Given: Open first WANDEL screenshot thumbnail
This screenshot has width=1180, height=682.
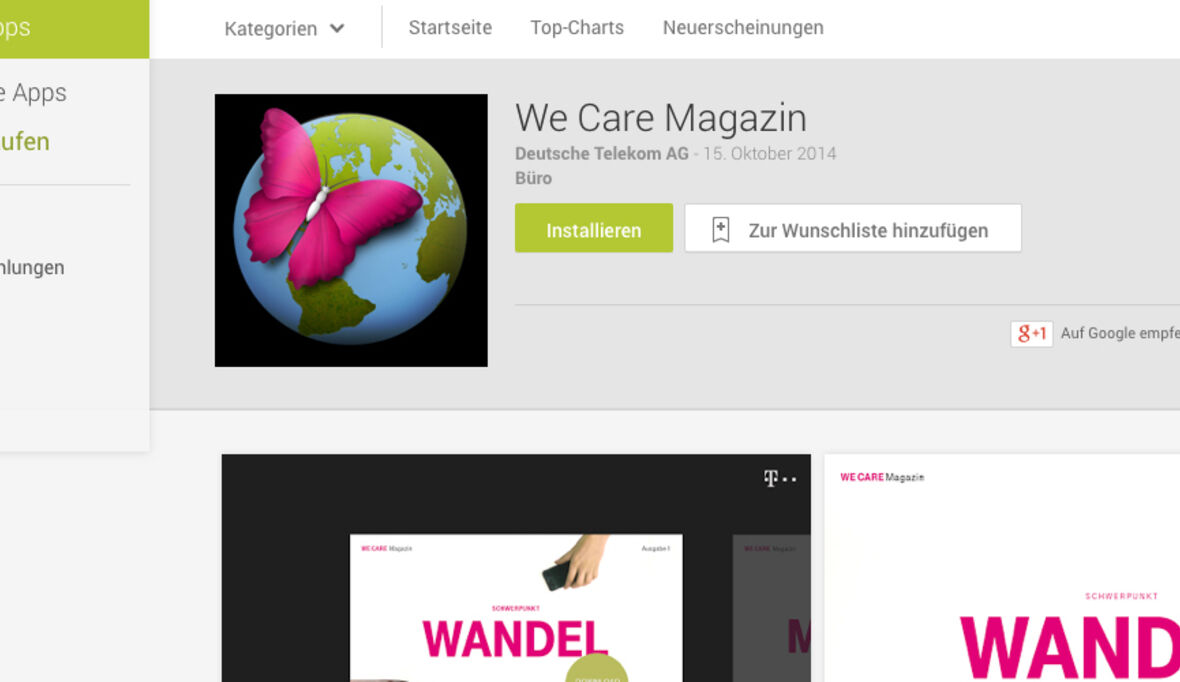Looking at the screenshot, I should coord(516,568).
